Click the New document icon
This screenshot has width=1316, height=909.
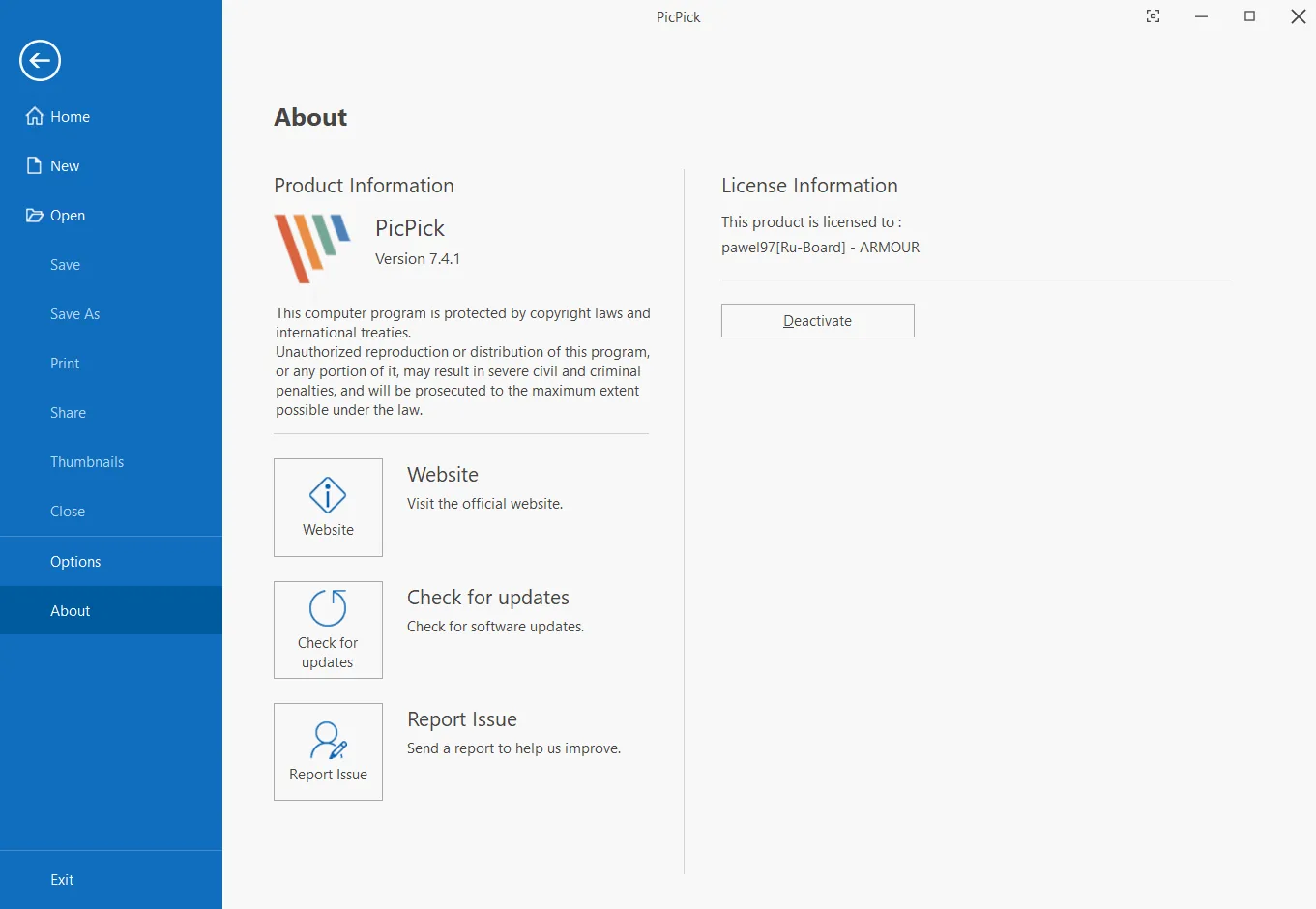tap(35, 165)
